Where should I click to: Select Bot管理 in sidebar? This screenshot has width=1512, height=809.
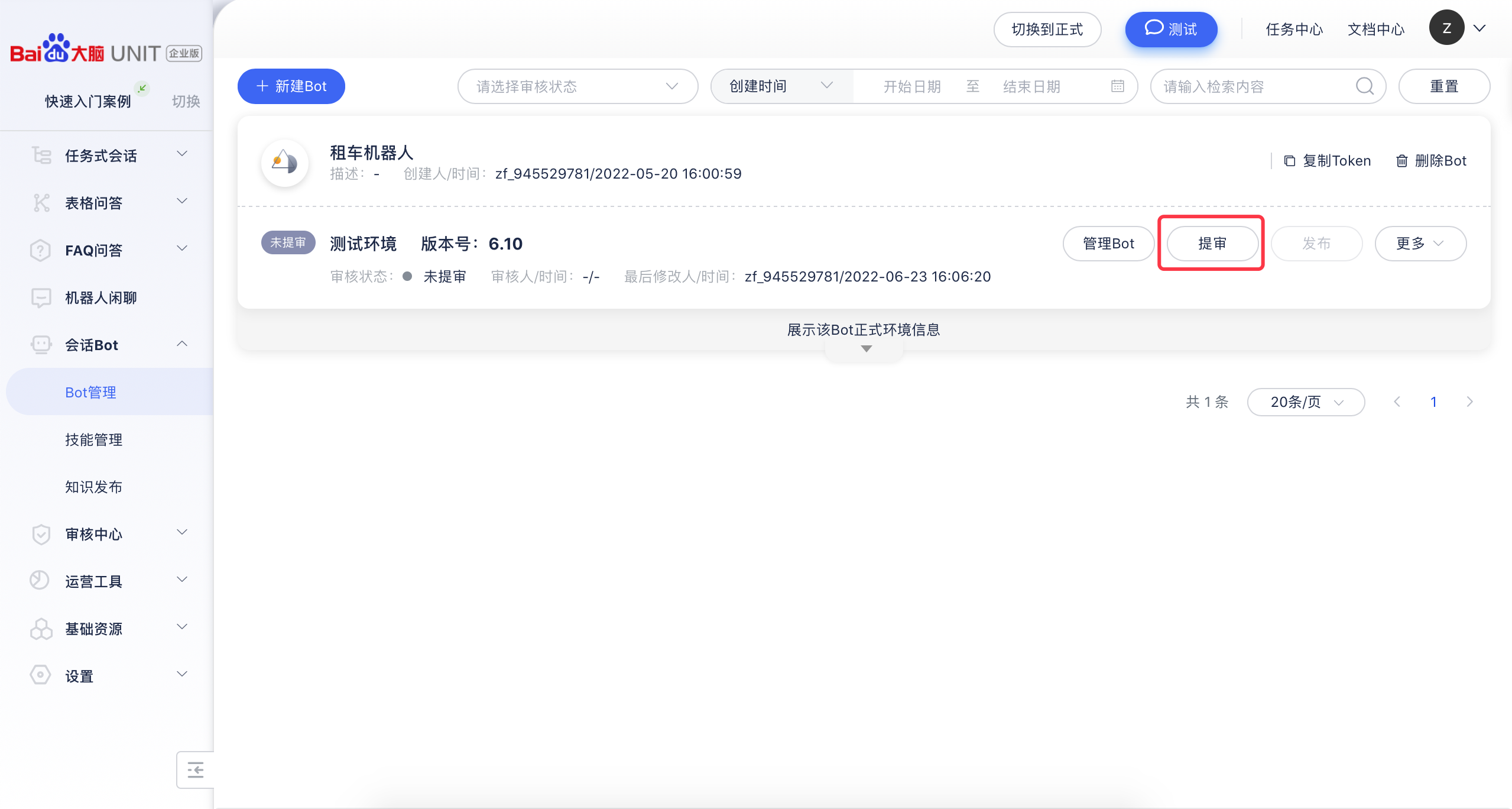(x=110, y=392)
